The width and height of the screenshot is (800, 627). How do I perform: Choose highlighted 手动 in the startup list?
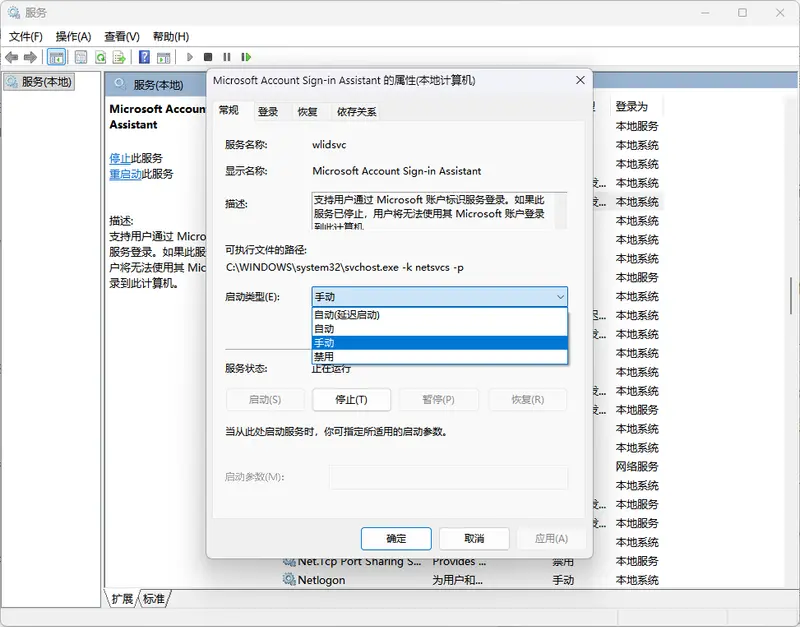pos(440,342)
